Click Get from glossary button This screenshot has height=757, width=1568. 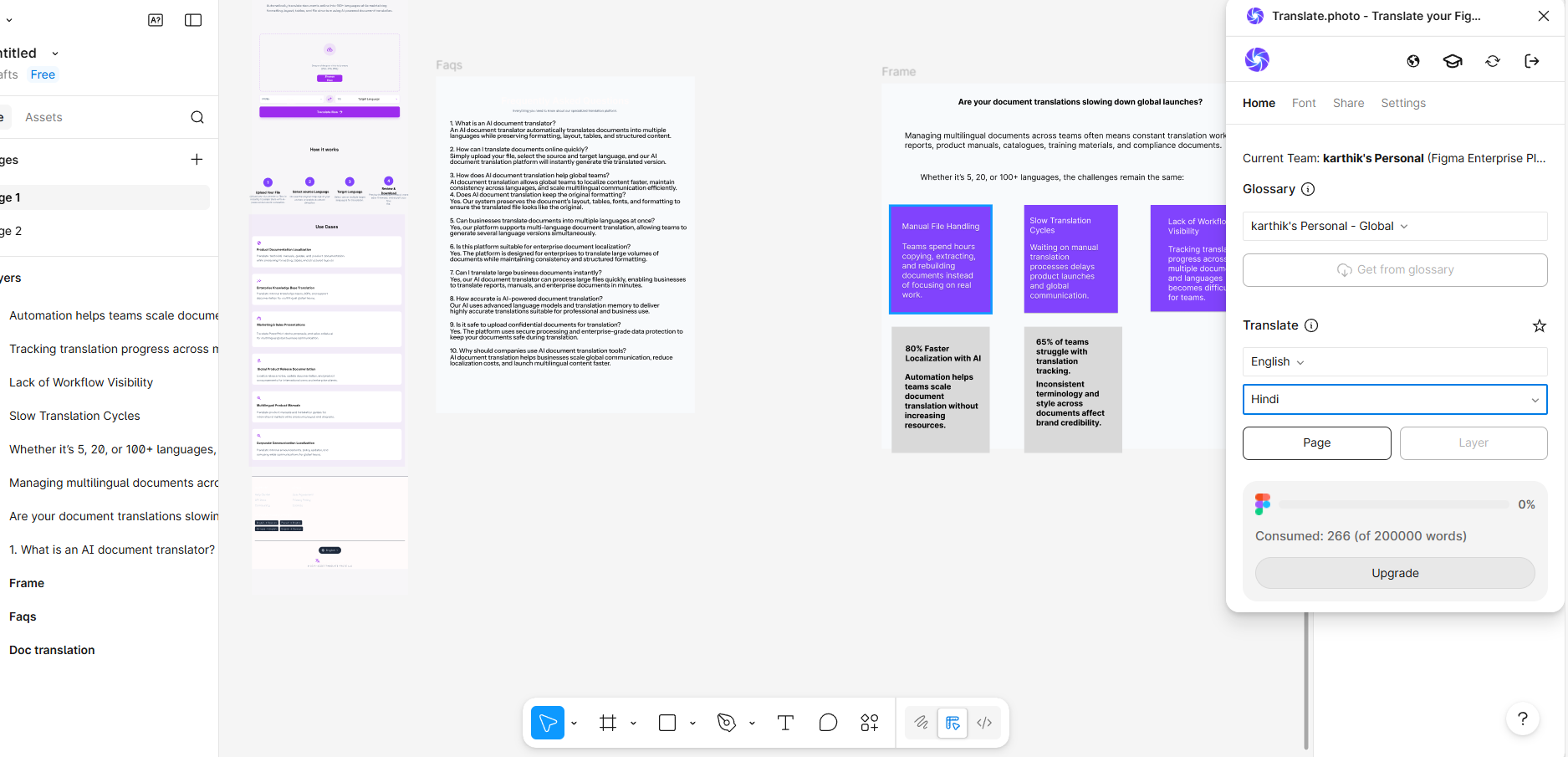point(1395,269)
